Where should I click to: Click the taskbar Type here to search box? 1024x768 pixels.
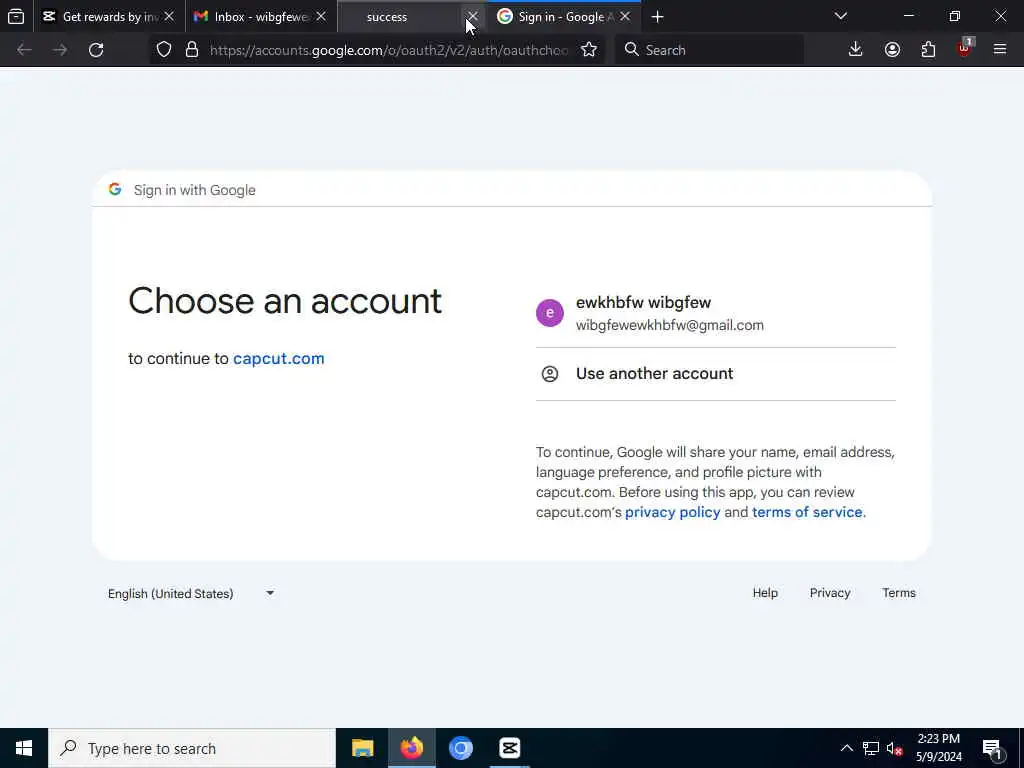pyautogui.click(x=192, y=748)
